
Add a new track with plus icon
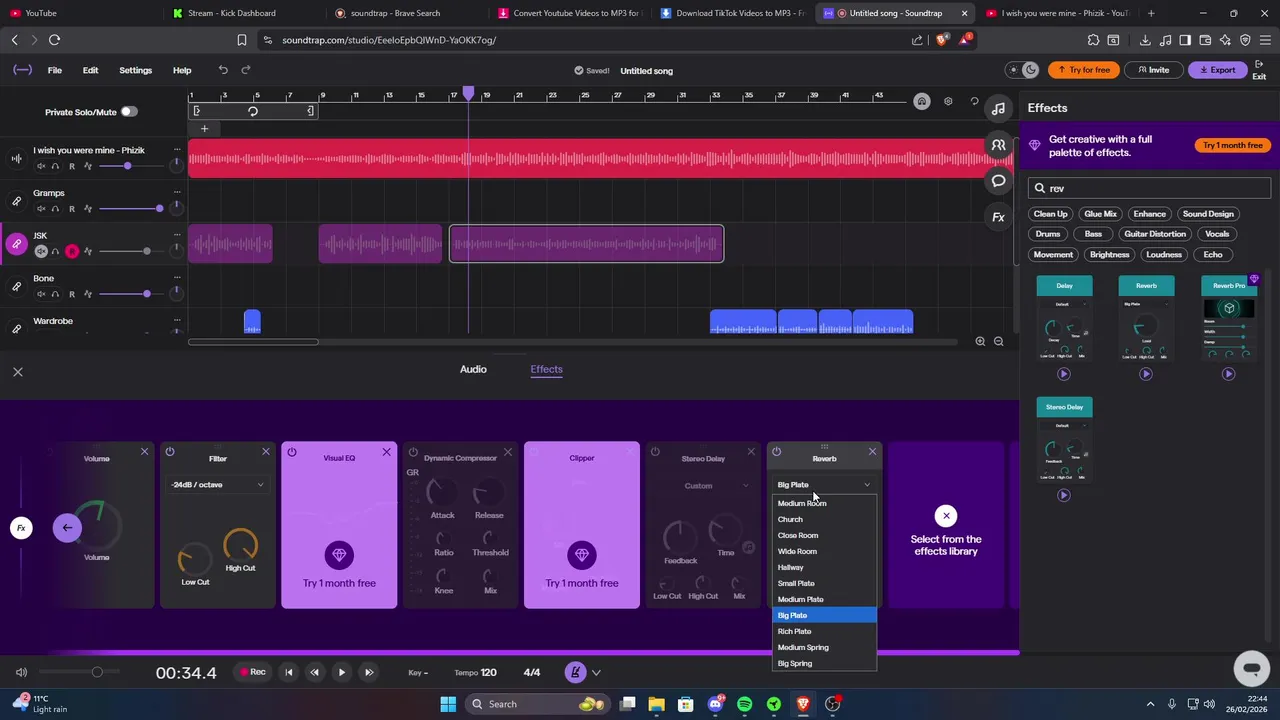coord(204,128)
